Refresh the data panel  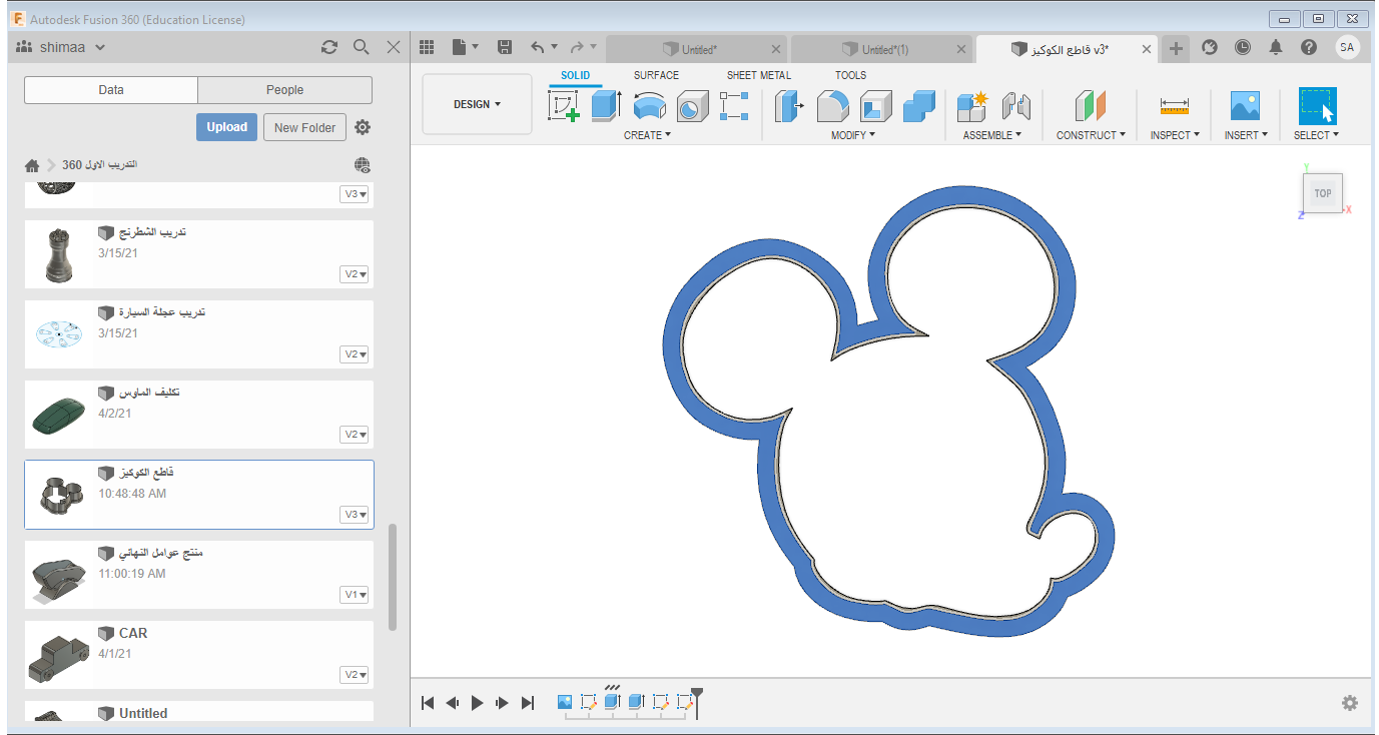(x=329, y=47)
